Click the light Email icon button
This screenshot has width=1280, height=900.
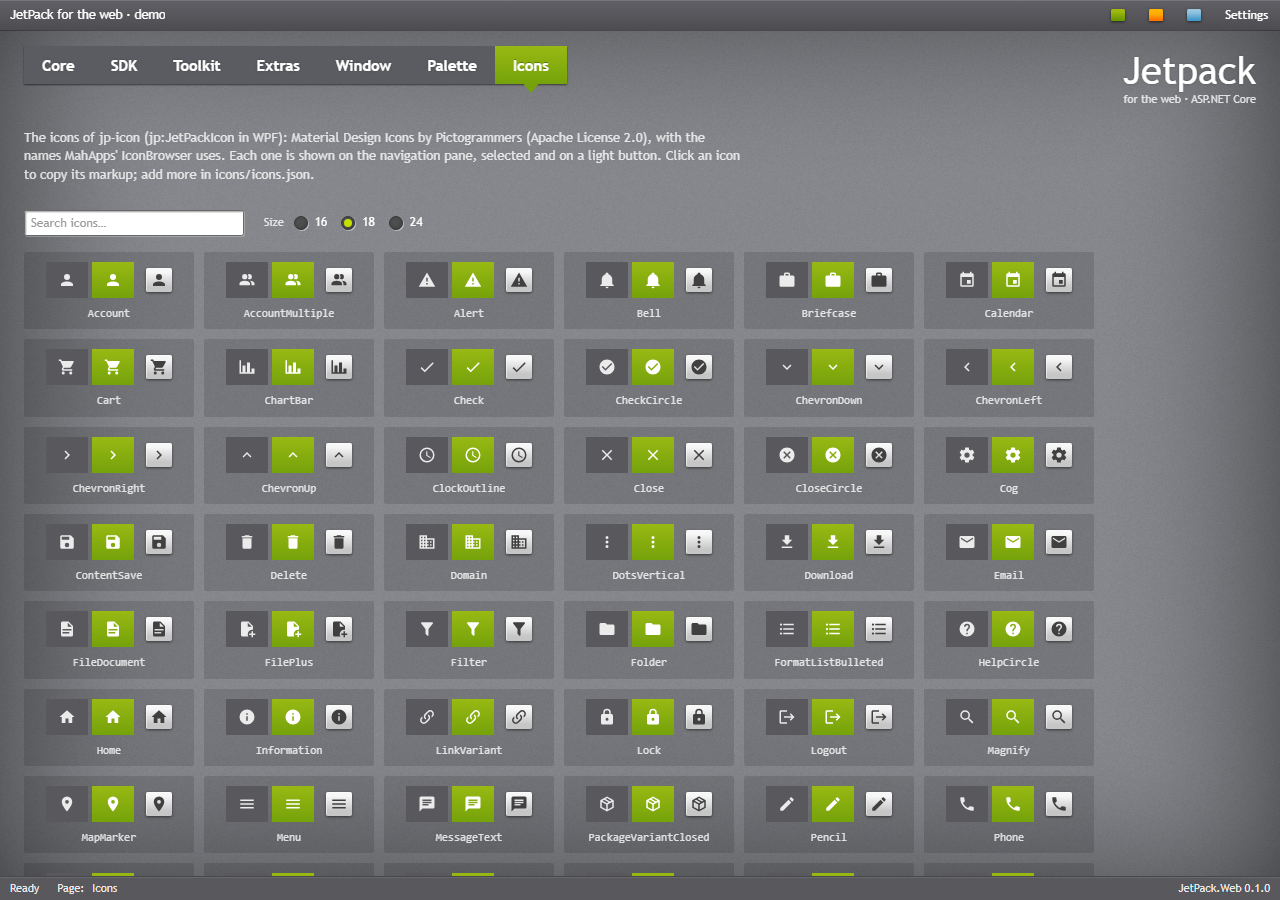[1059, 542]
